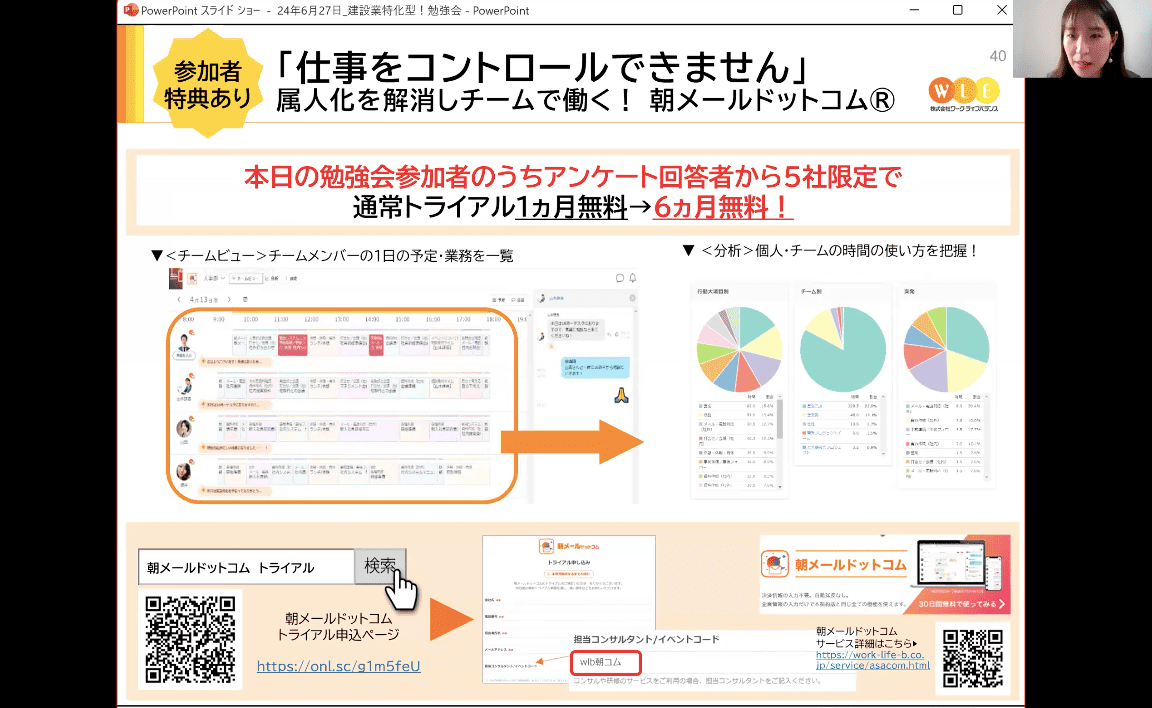Go to previous day arrow beside 4月13日

click(179, 300)
